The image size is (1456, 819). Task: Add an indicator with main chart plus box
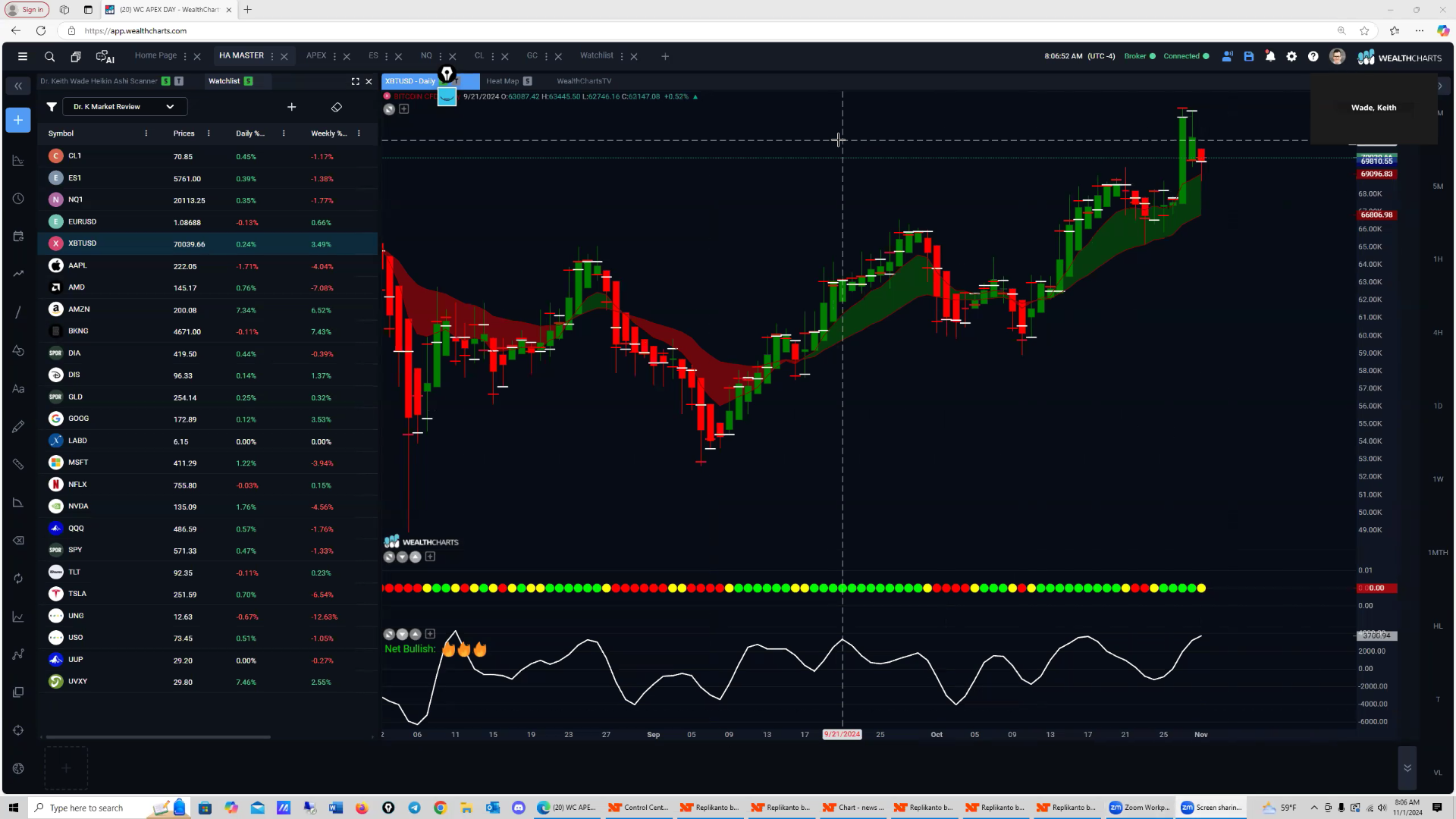[x=404, y=109]
